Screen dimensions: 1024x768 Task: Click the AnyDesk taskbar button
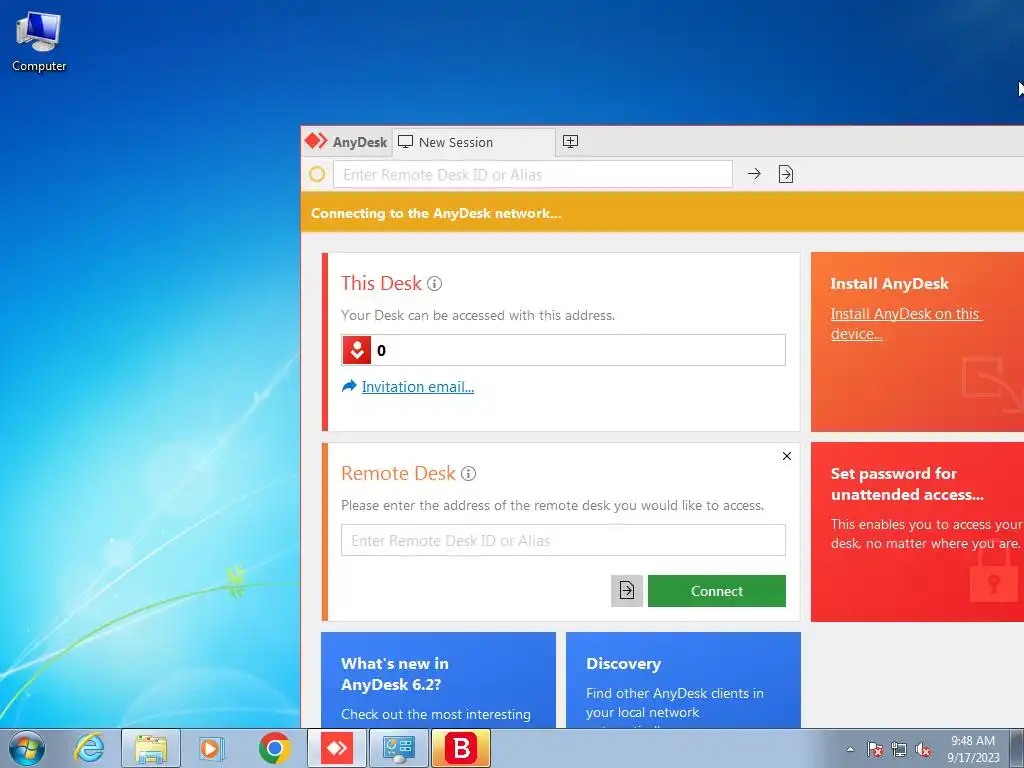pyautogui.click(x=336, y=748)
